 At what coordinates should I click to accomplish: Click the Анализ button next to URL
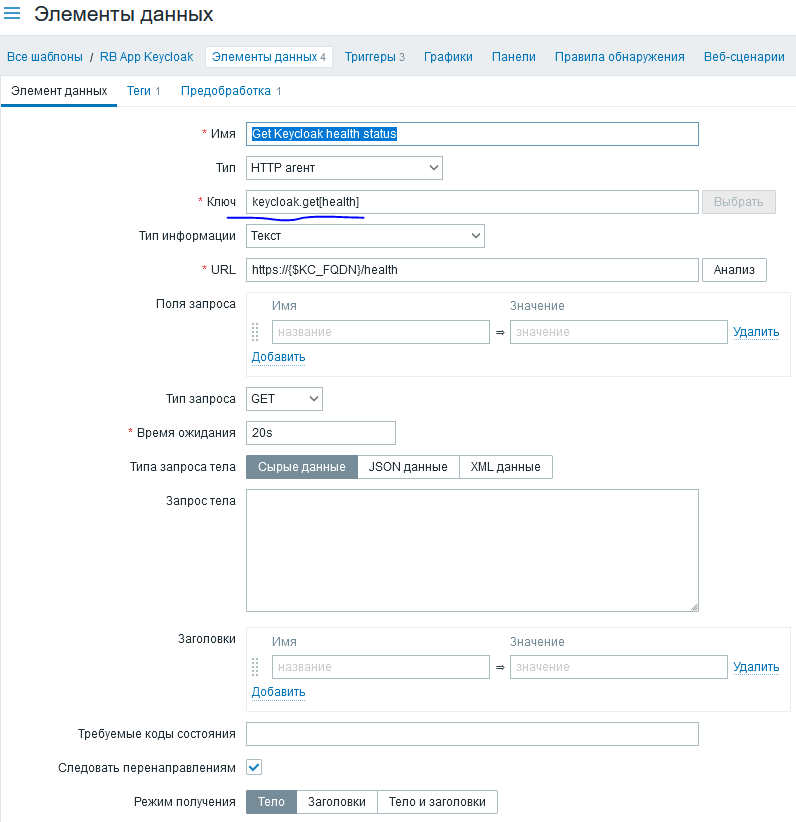[734, 270]
